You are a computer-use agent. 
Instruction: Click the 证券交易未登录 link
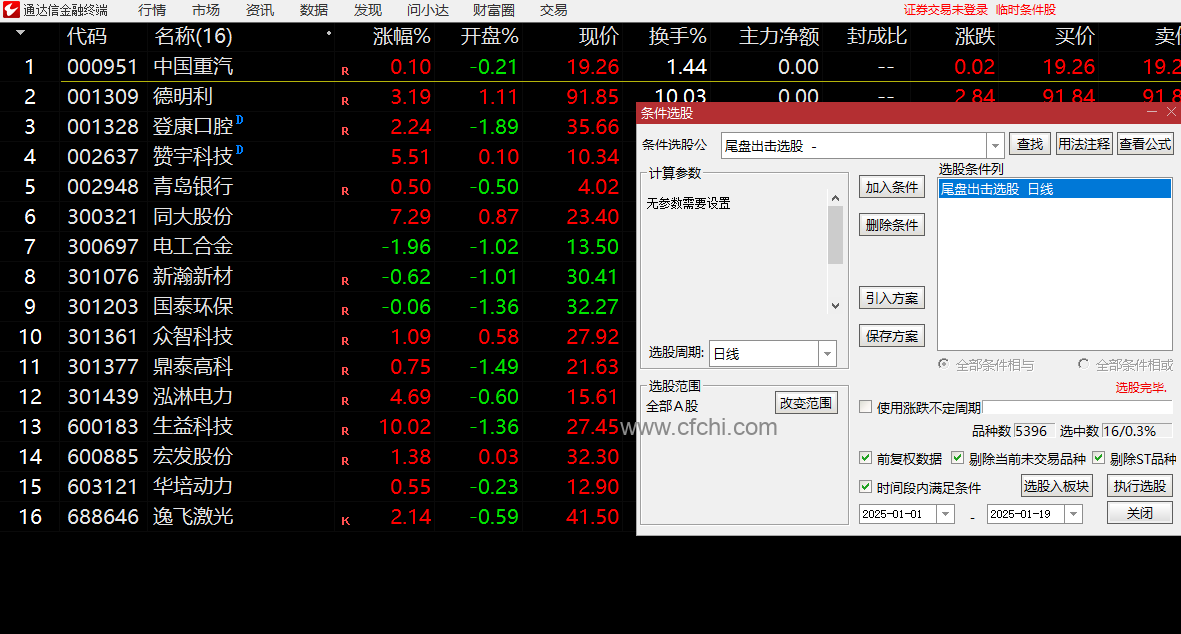click(946, 10)
